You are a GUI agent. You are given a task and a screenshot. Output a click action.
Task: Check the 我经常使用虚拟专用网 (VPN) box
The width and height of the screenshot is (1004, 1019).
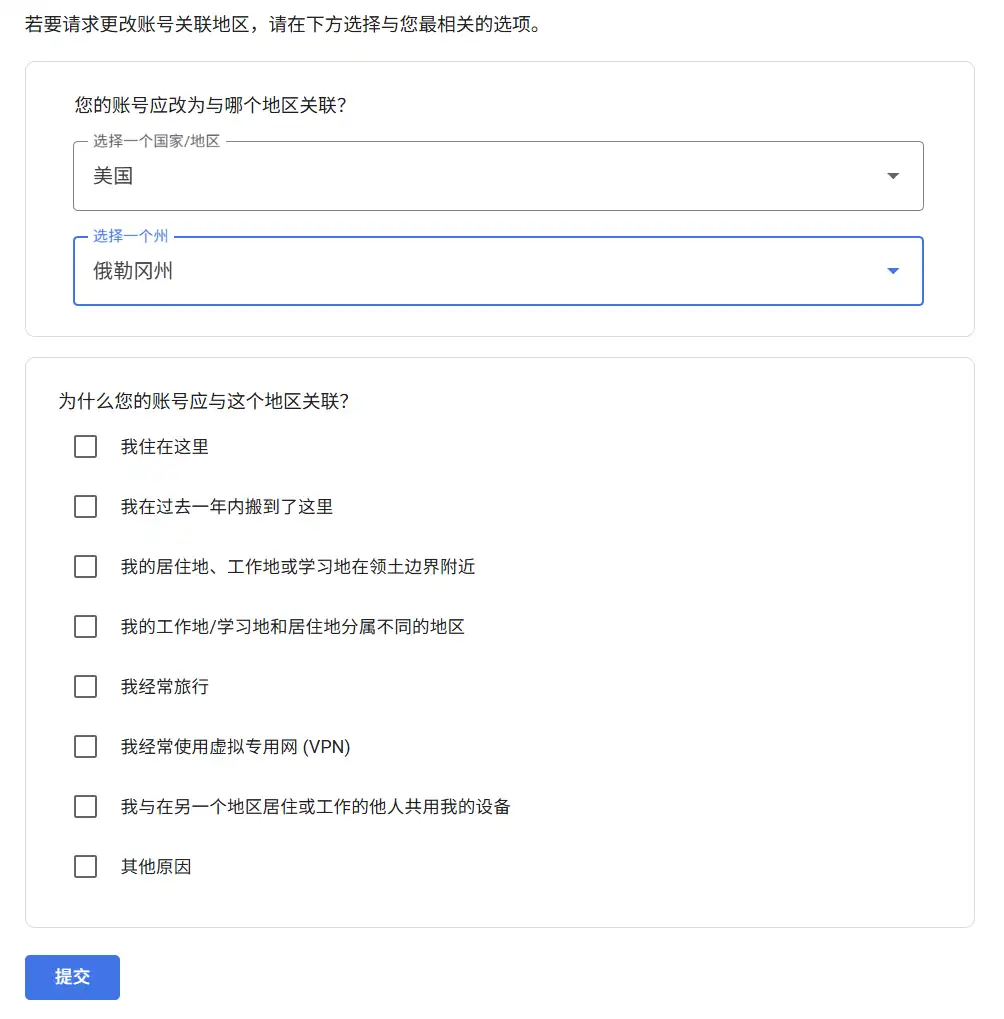tap(86, 747)
